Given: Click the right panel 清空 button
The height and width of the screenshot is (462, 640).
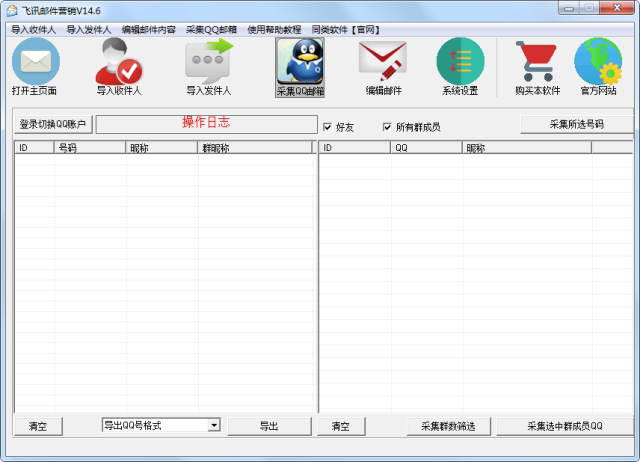Looking at the screenshot, I should pyautogui.click(x=341, y=426).
